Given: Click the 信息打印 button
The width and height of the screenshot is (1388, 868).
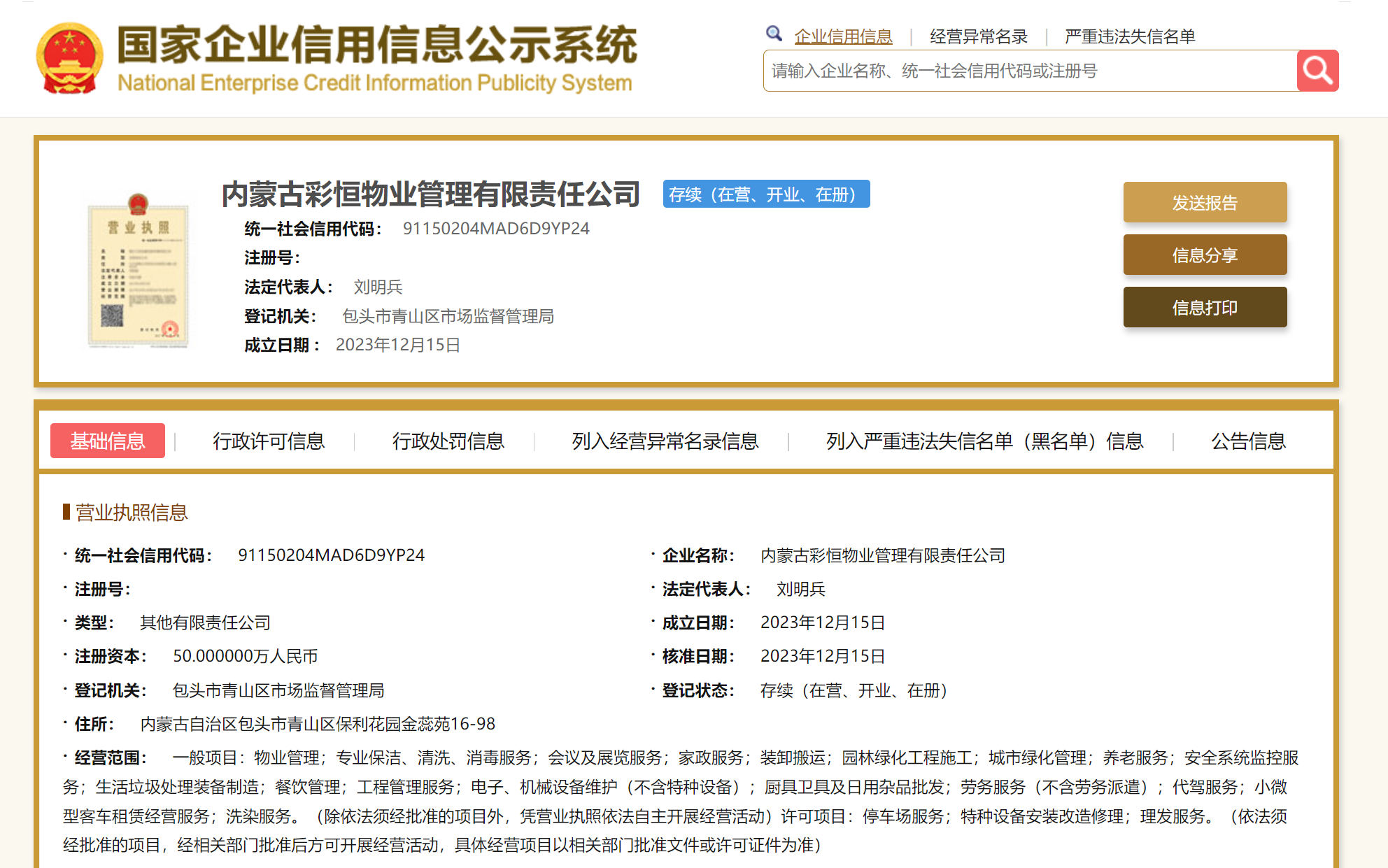Looking at the screenshot, I should (1204, 308).
